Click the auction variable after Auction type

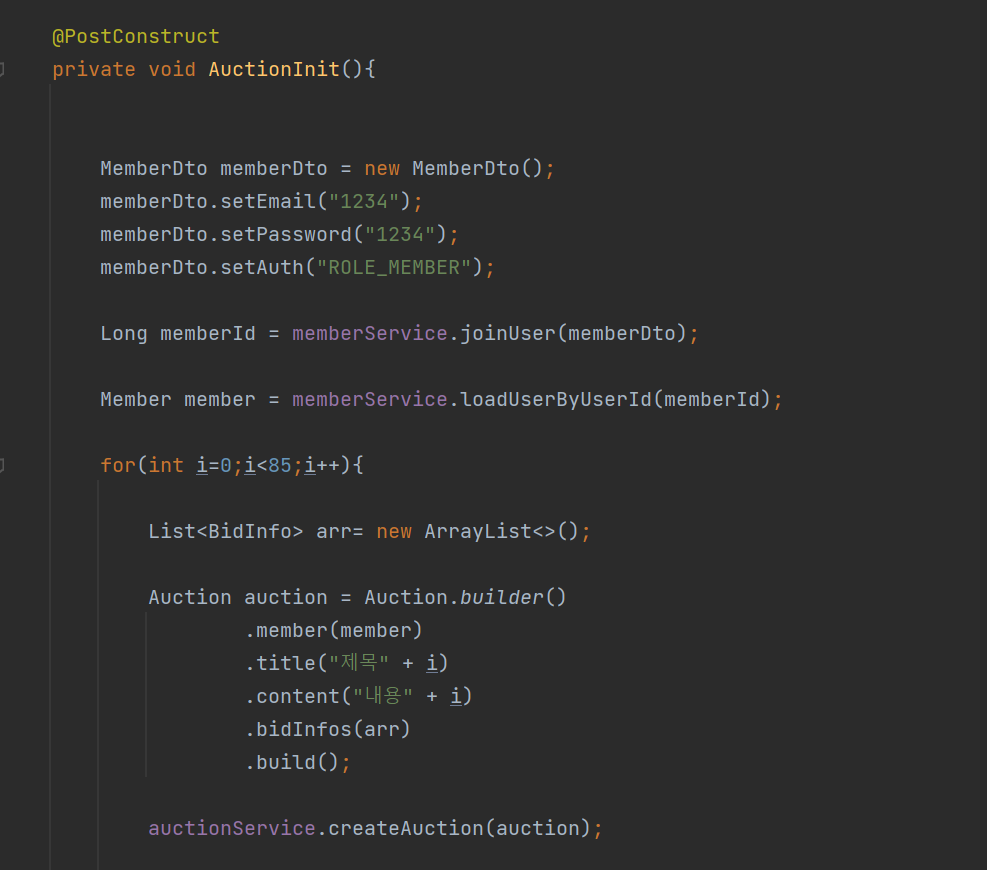coord(286,597)
